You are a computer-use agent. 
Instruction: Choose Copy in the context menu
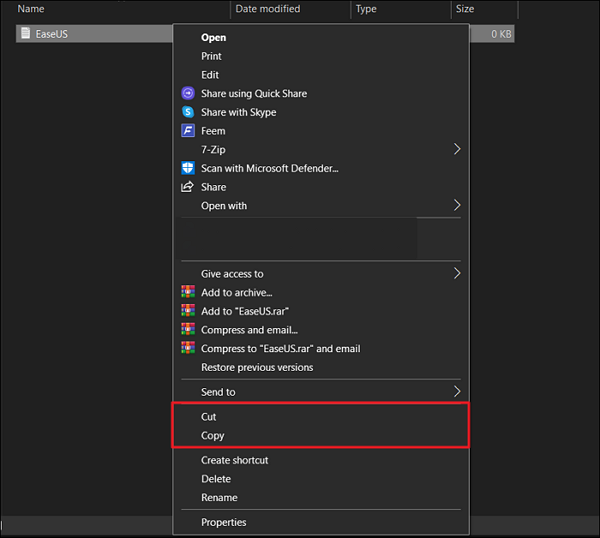click(213, 436)
